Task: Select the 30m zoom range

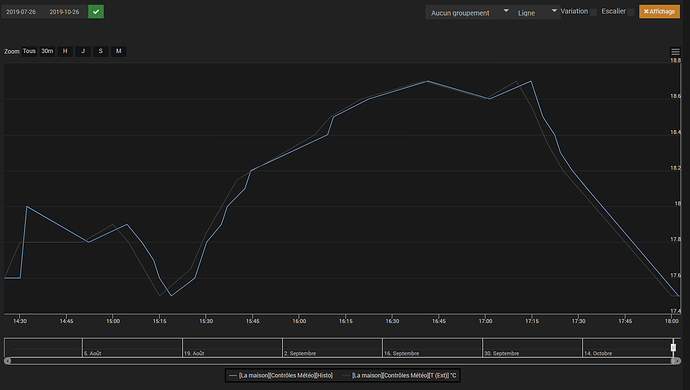Action: [x=47, y=51]
